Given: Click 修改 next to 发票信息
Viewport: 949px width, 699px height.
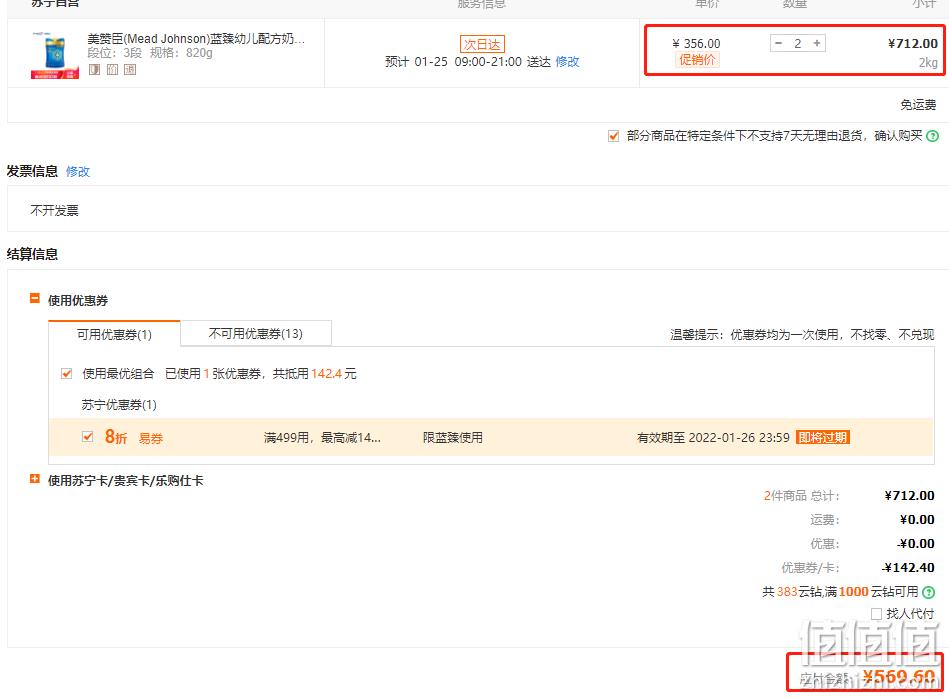Looking at the screenshot, I should [x=77, y=172].
